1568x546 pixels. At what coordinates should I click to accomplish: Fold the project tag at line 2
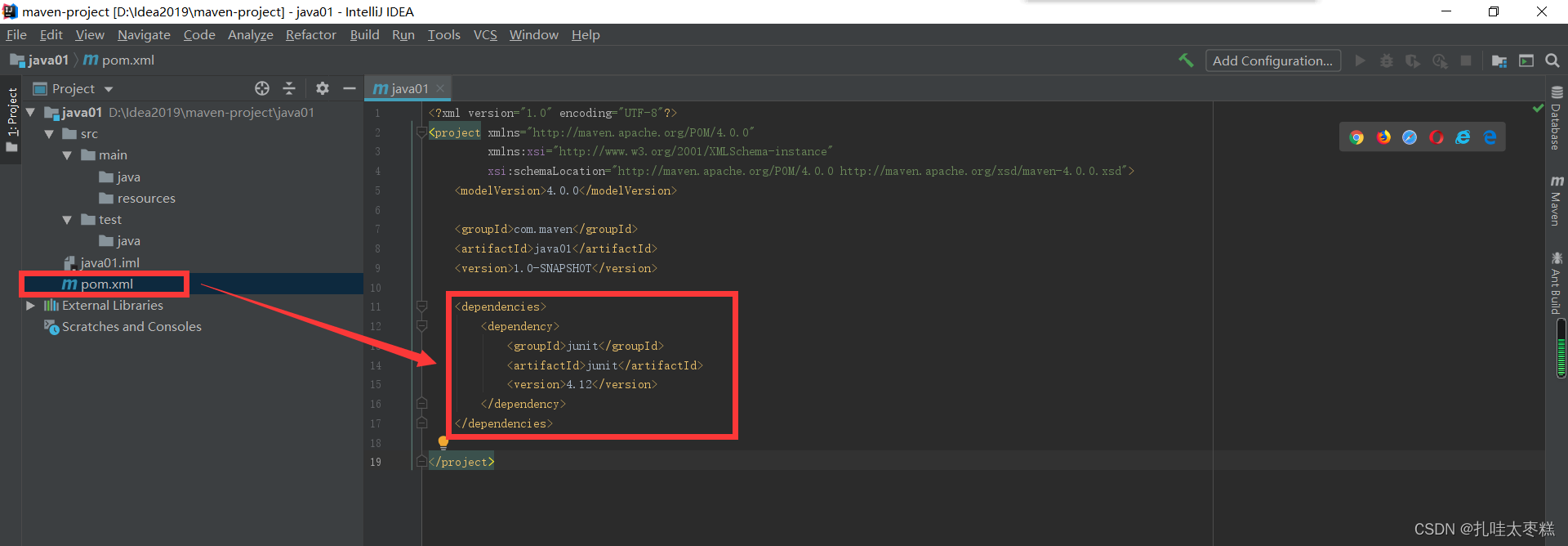coord(421,132)
